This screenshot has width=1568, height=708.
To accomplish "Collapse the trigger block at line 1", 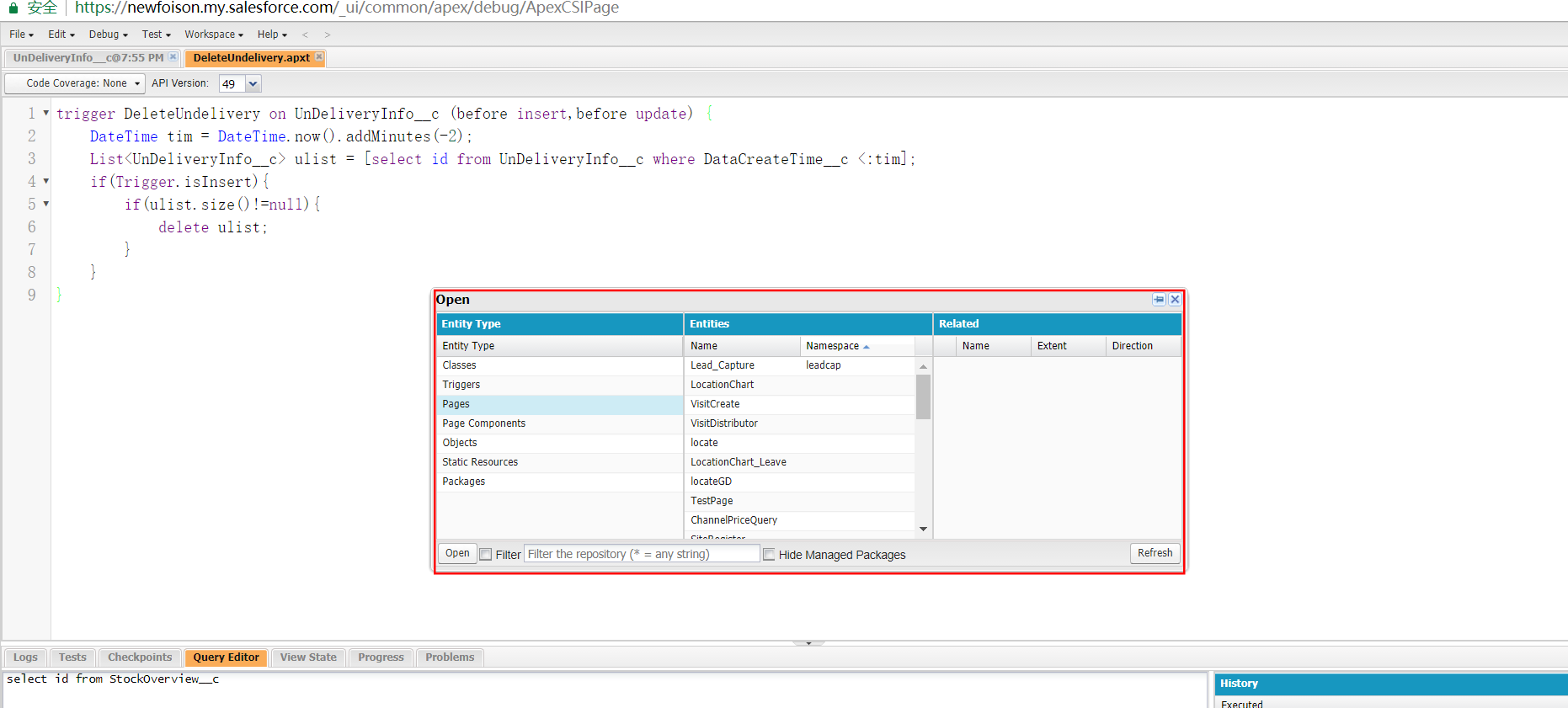I will coord(46,113).
